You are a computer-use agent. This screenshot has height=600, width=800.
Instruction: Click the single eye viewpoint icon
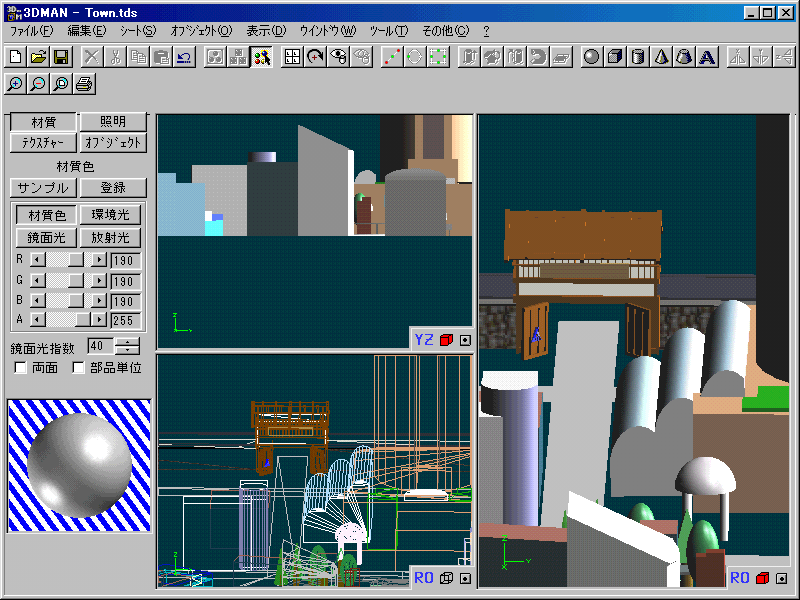(338, 57)
